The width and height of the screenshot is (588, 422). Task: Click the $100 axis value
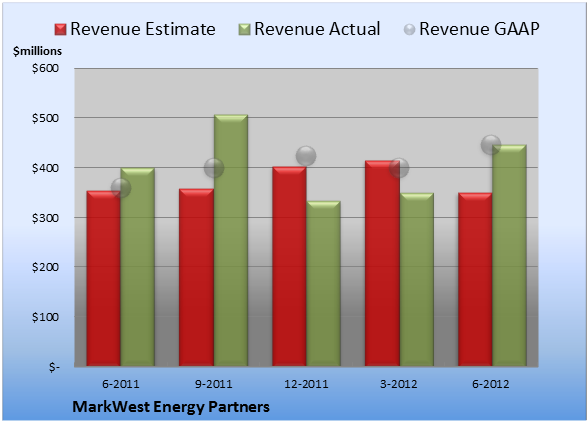(45, 317)
